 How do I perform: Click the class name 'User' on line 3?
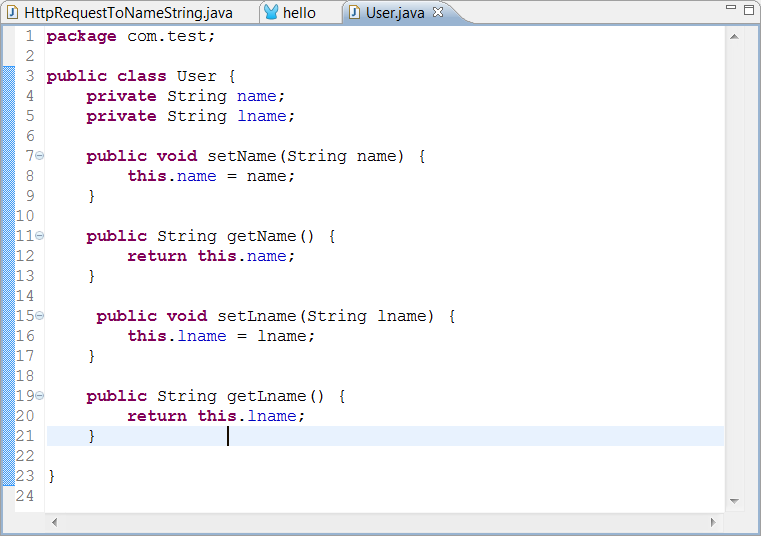[x=197, y=76]
